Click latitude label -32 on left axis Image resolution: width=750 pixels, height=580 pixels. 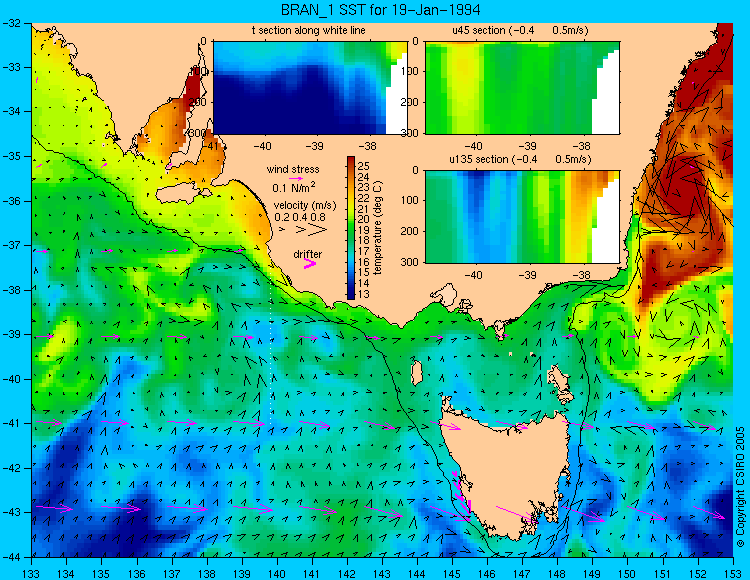[x=11, y=23]
